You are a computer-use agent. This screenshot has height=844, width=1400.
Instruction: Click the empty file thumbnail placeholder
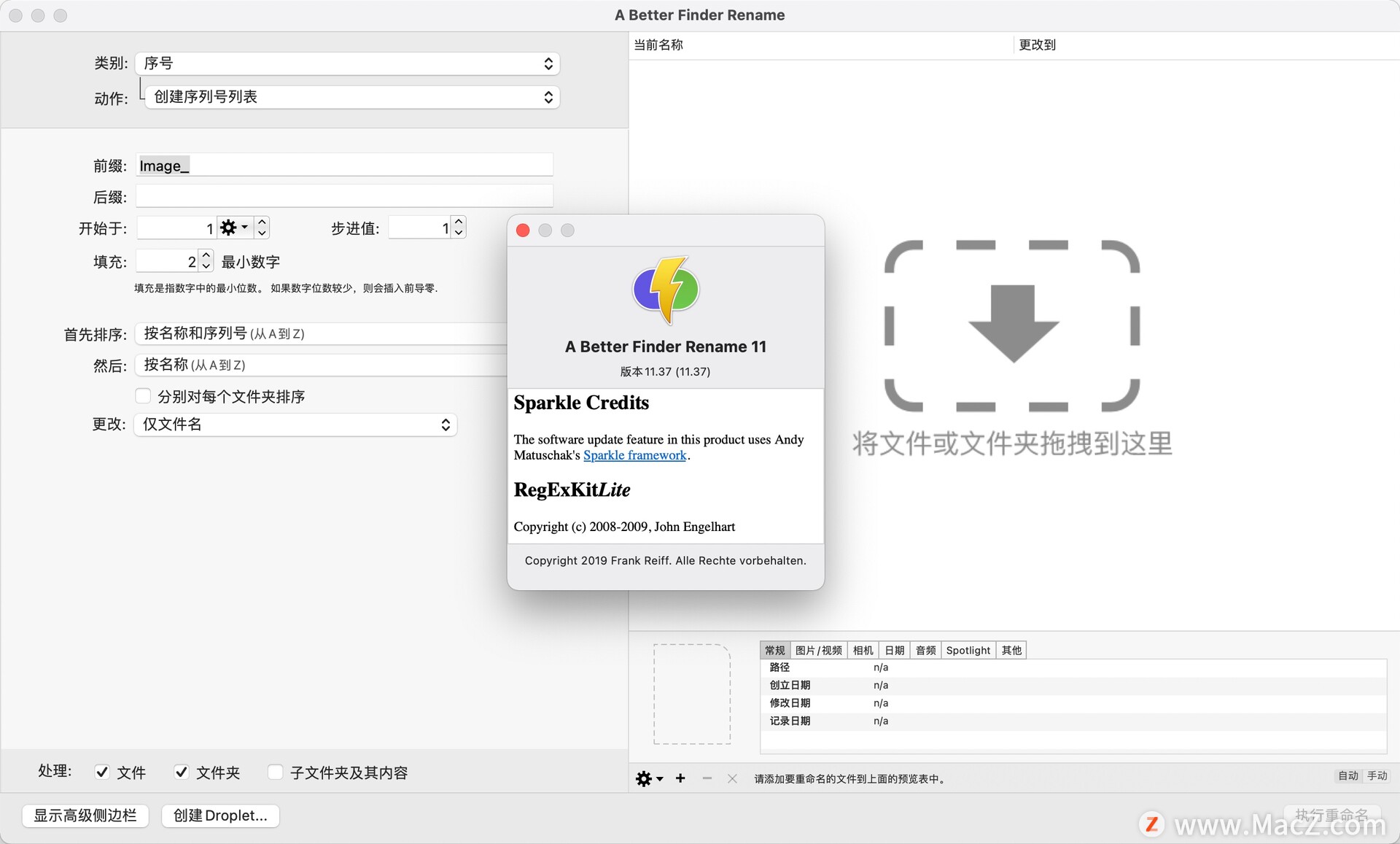(x=691, y=694)
